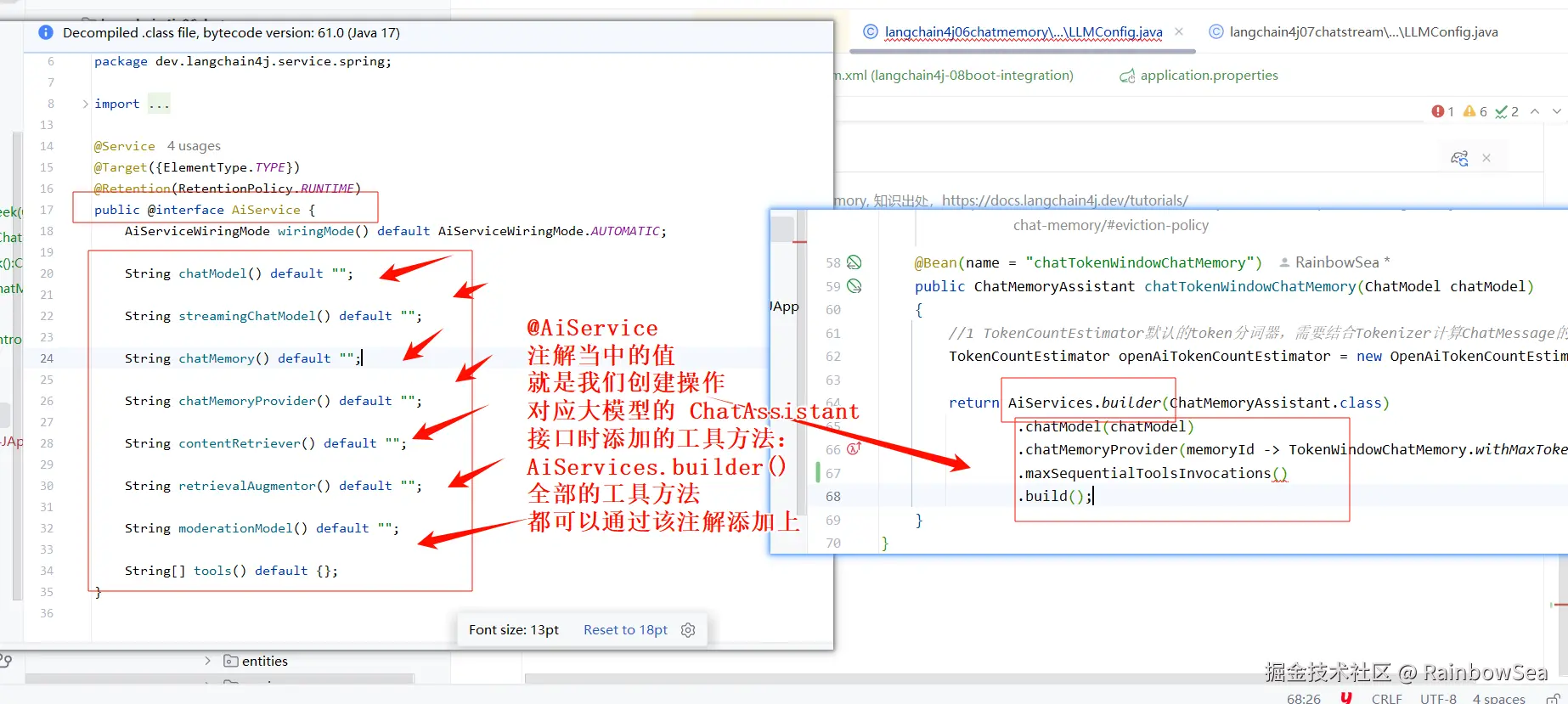This screenshot has height=704, width=1568.
Task: Switch to langchain4j07chatstream LLMConfig.java tab
Action: point(1363,32)
